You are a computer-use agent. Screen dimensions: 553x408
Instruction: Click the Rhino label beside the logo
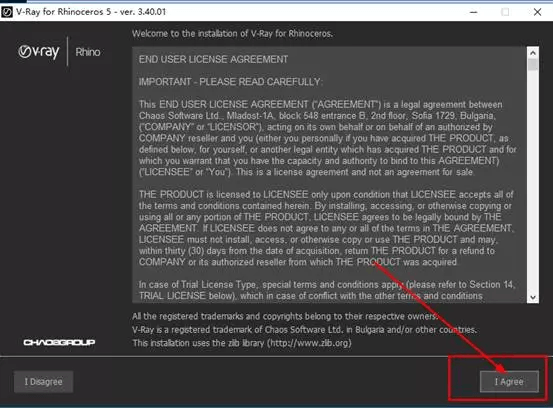tap(88, 52)
